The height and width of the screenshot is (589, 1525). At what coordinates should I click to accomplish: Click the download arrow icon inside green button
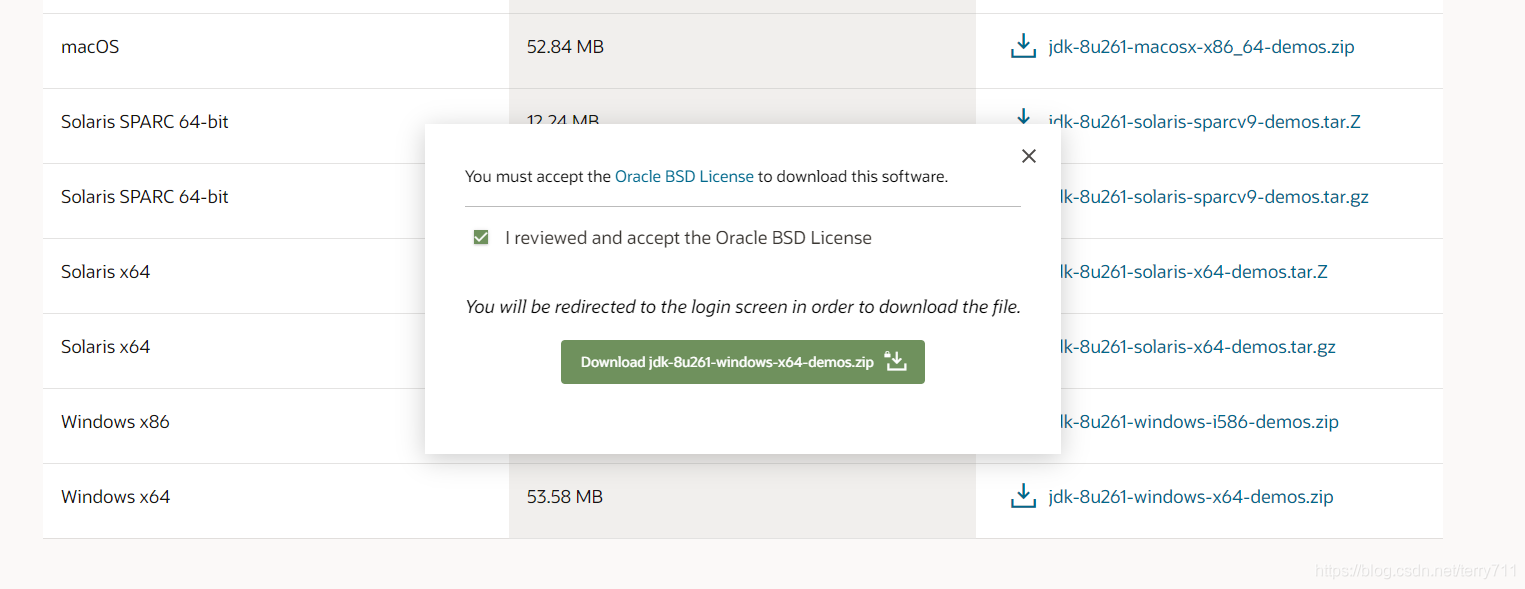pyautogui.click(x=896, y=362)
